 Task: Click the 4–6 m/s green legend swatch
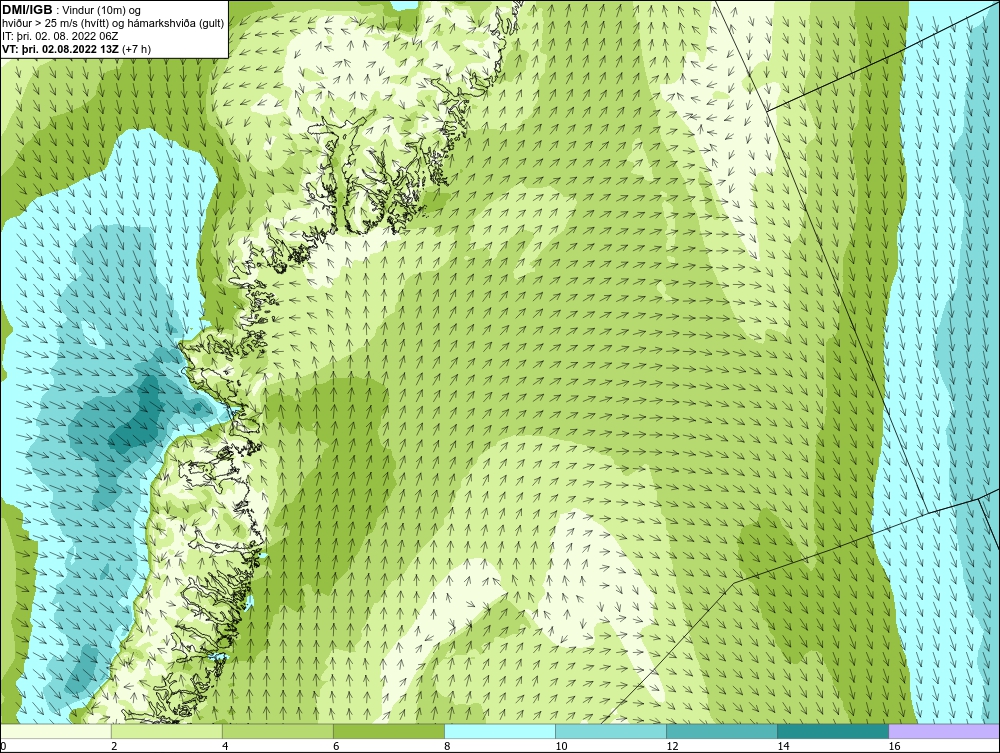(277, 731)
